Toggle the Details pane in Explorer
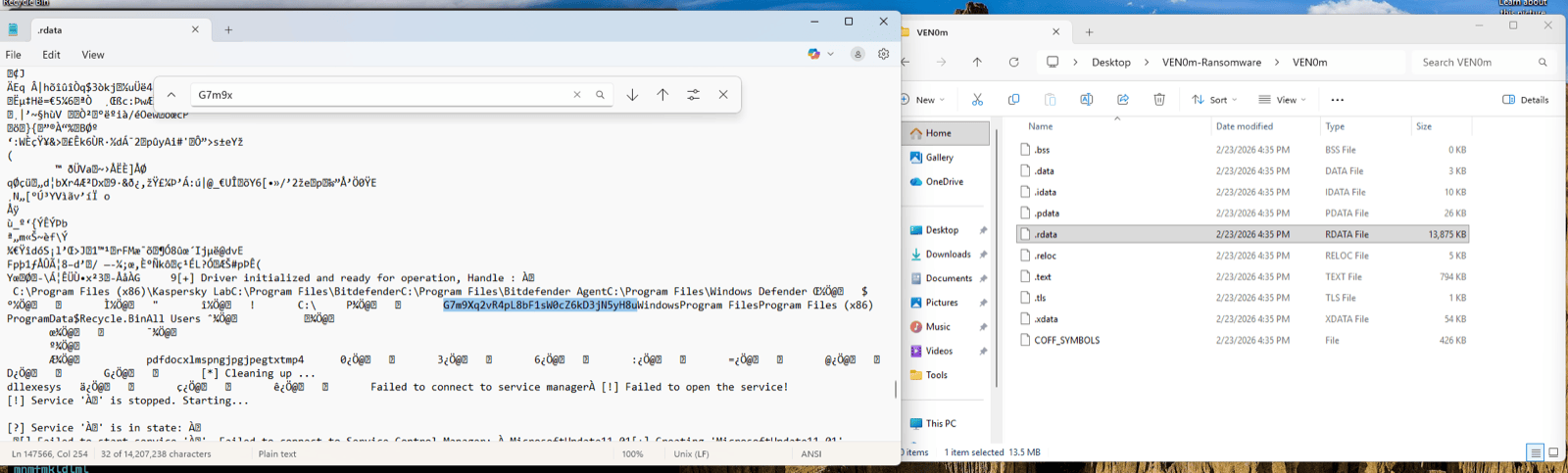The height and width of the screenshot is (473, 1568). (x=1526, y=100)
